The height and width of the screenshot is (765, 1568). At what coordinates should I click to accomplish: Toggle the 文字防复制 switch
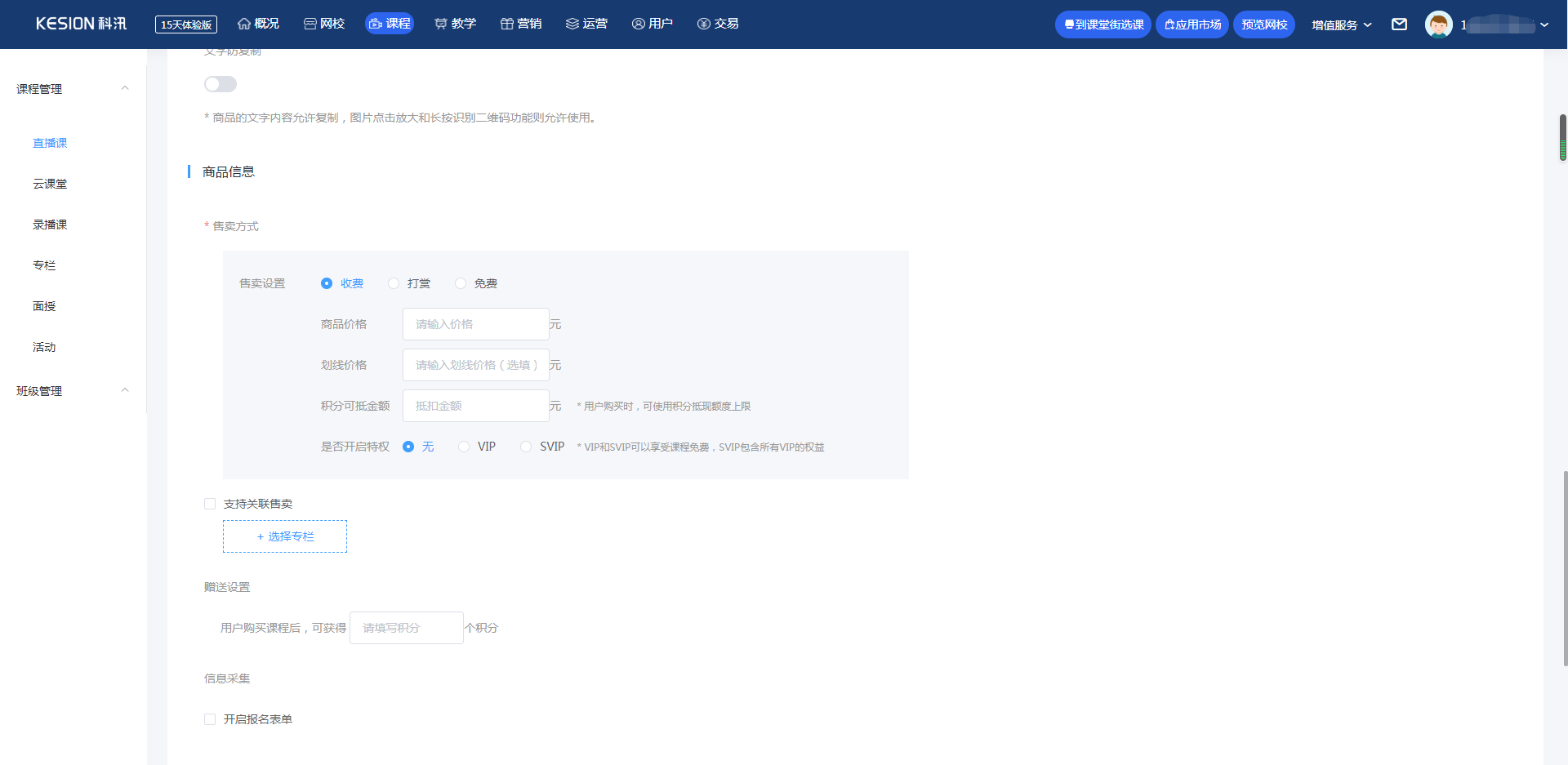coord(220,84)
